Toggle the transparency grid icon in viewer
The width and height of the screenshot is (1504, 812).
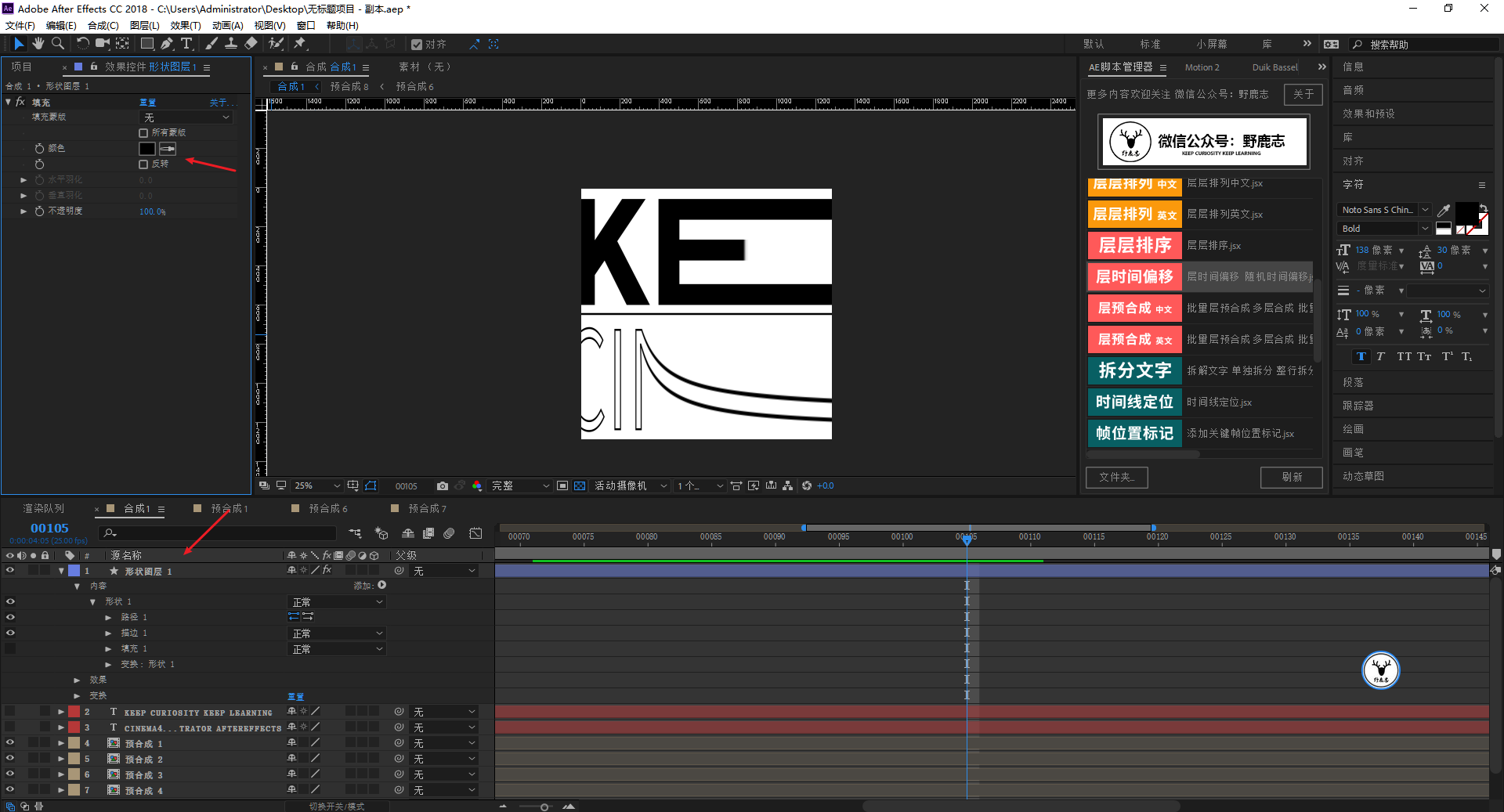click(580, 485)
